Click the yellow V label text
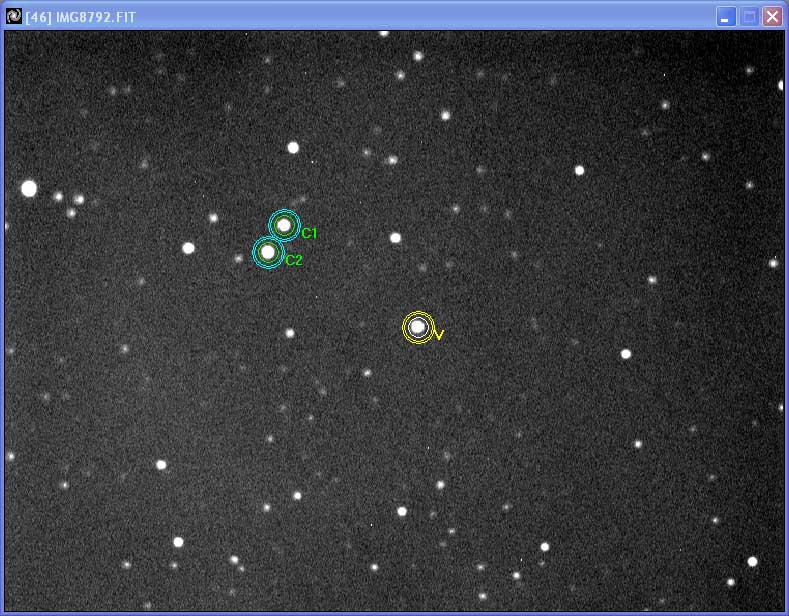Viewport: 789px width, 616px height. (x=439, y=335)
